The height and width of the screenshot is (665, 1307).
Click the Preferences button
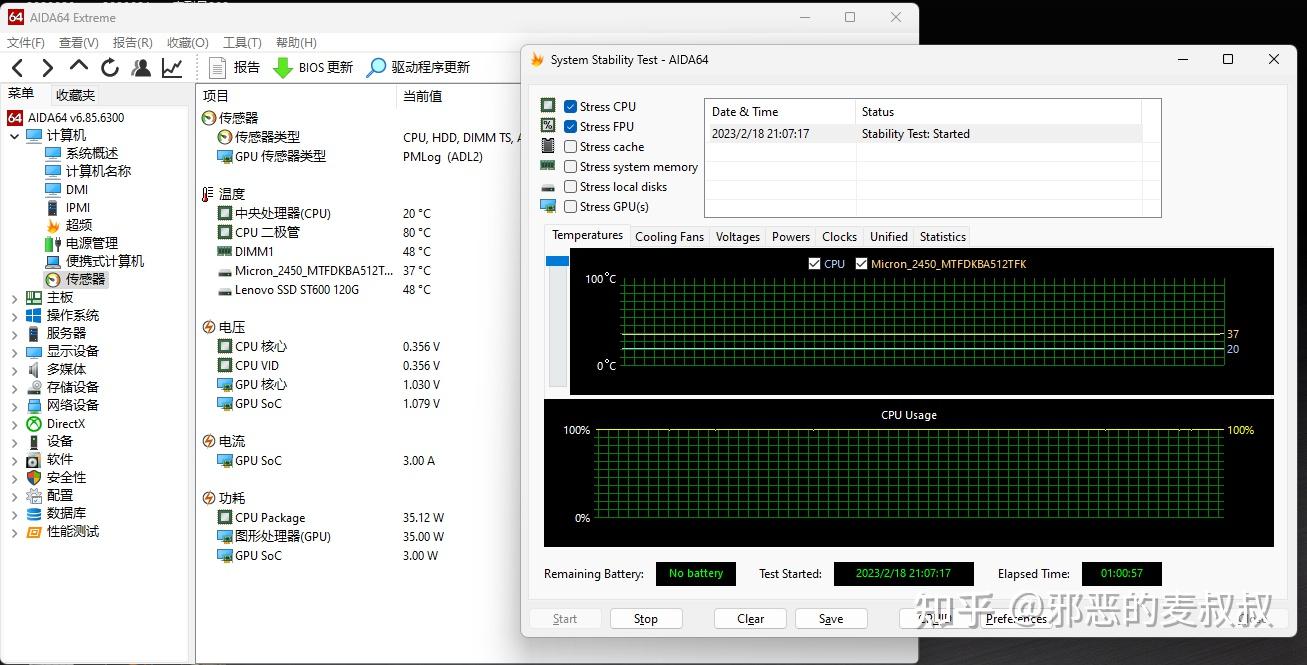1016,619
